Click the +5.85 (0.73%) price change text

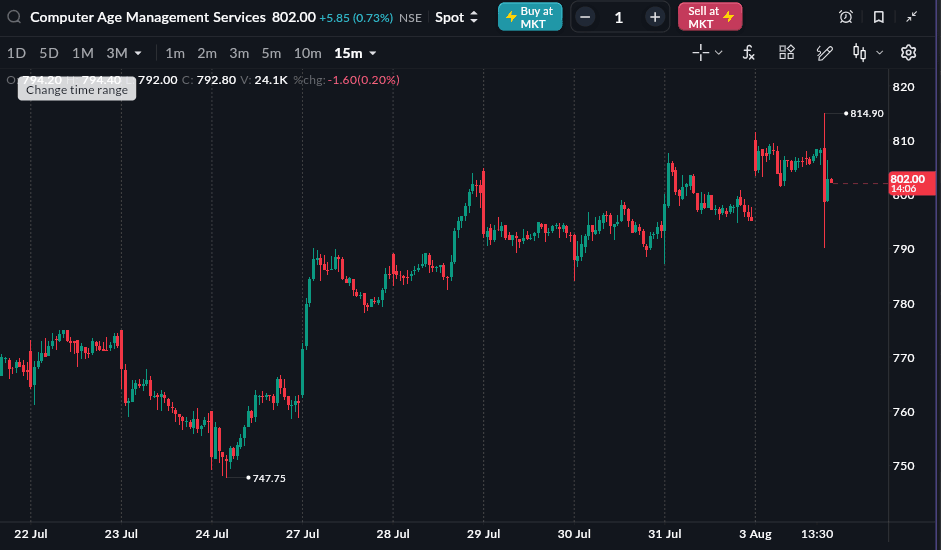click(x=356, y=18)
